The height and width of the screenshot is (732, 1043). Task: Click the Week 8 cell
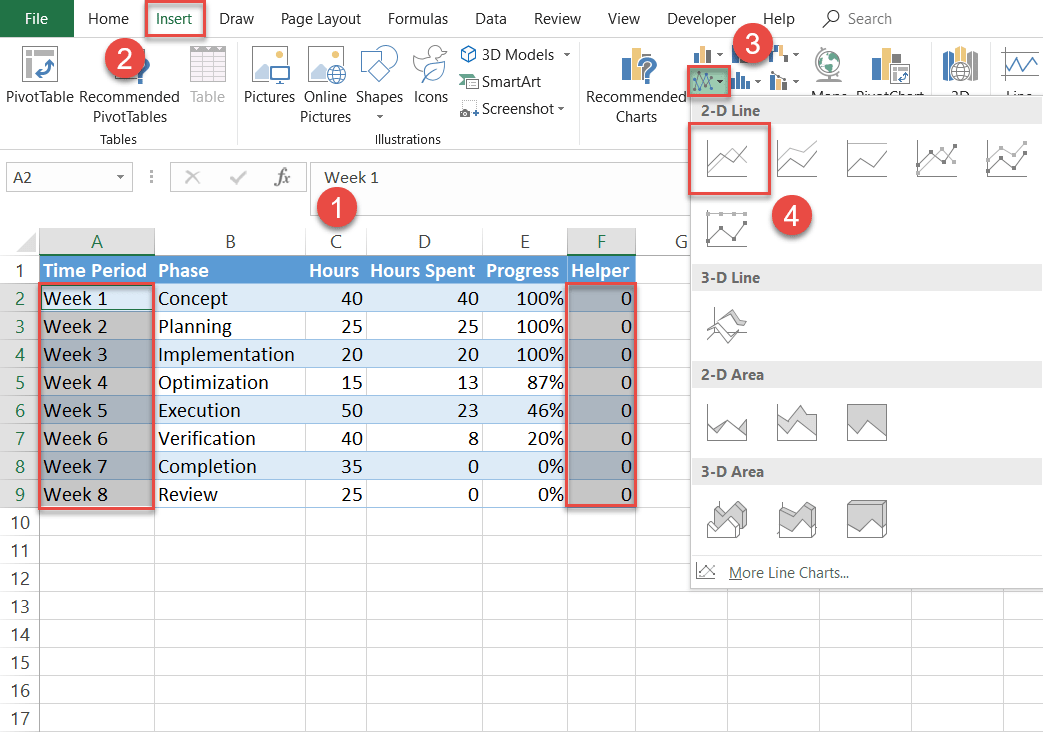tap(97, 494)
